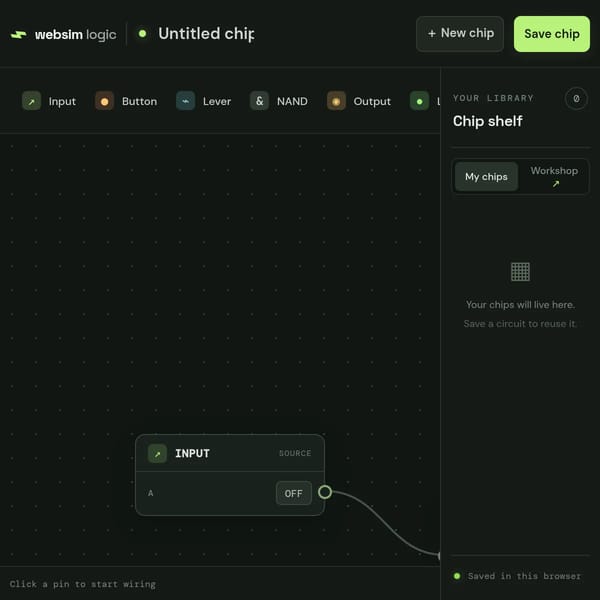Click the 'Click a pin to start wiring' hint
Screen dimensions: 600x600
83,584
